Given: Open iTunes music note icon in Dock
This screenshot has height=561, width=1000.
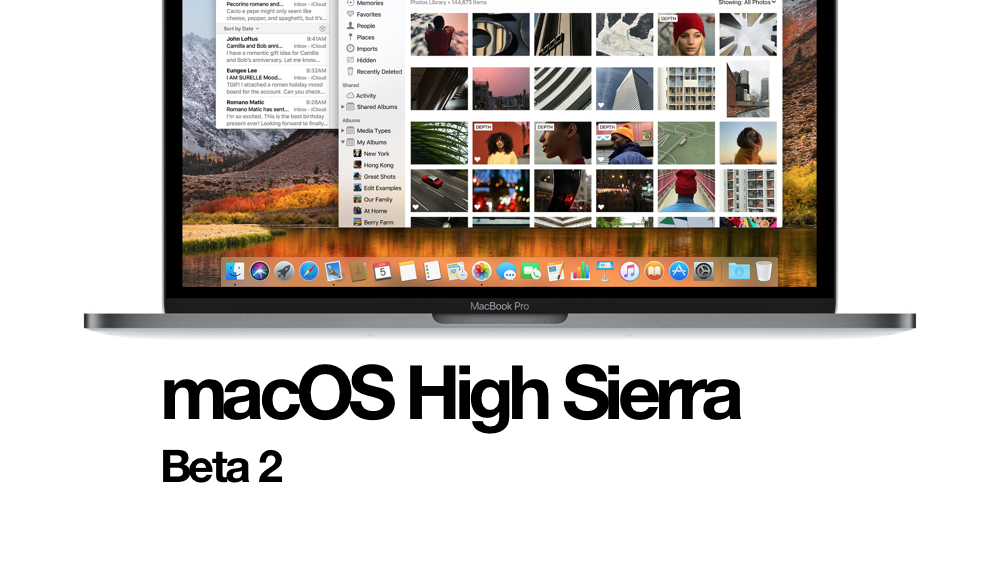Looking at the screenshot, I should pos(629,272).
